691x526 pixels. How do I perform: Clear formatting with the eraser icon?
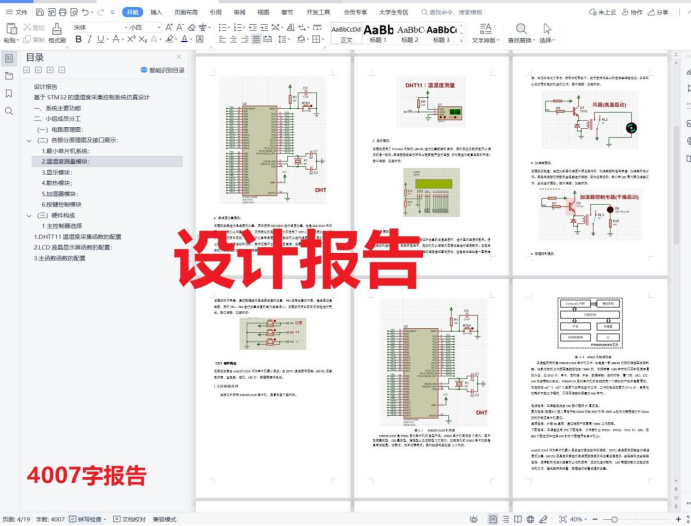click(192, 27)
